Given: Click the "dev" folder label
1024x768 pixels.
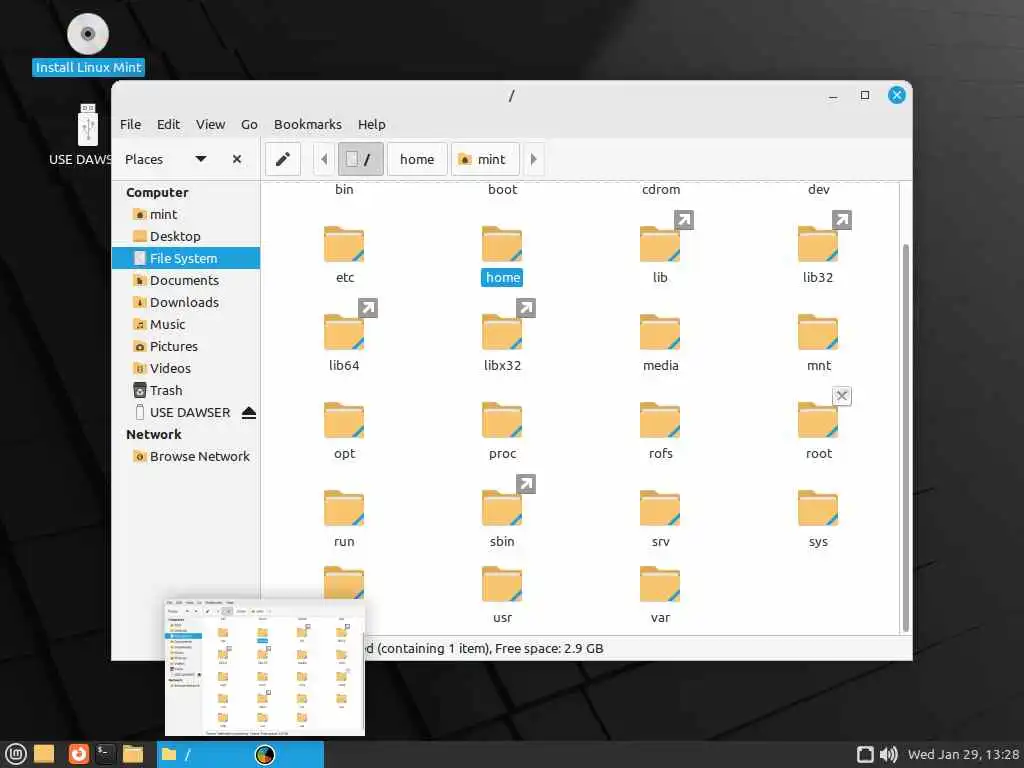Looking at the screenshot, I should [818, 189].
